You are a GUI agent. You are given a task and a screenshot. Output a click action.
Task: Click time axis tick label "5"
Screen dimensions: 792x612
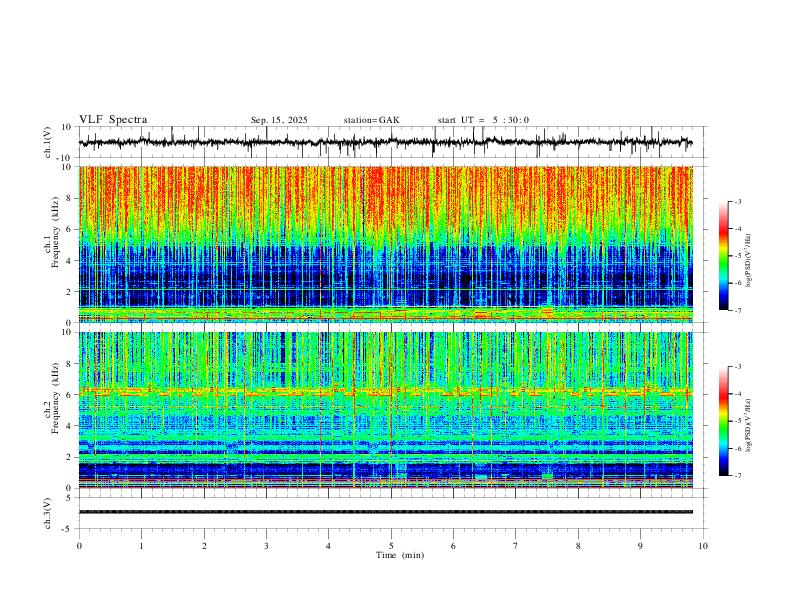point(391,546)
